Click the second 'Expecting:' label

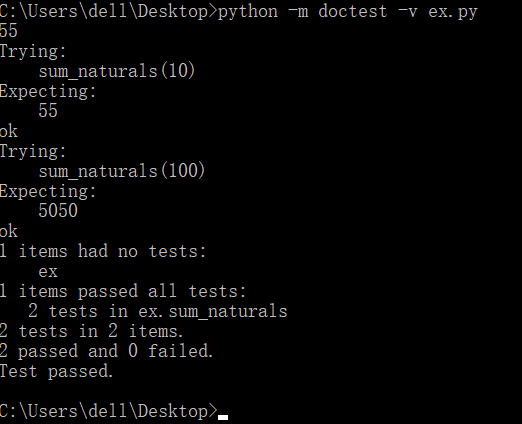(x=48, y=191)
